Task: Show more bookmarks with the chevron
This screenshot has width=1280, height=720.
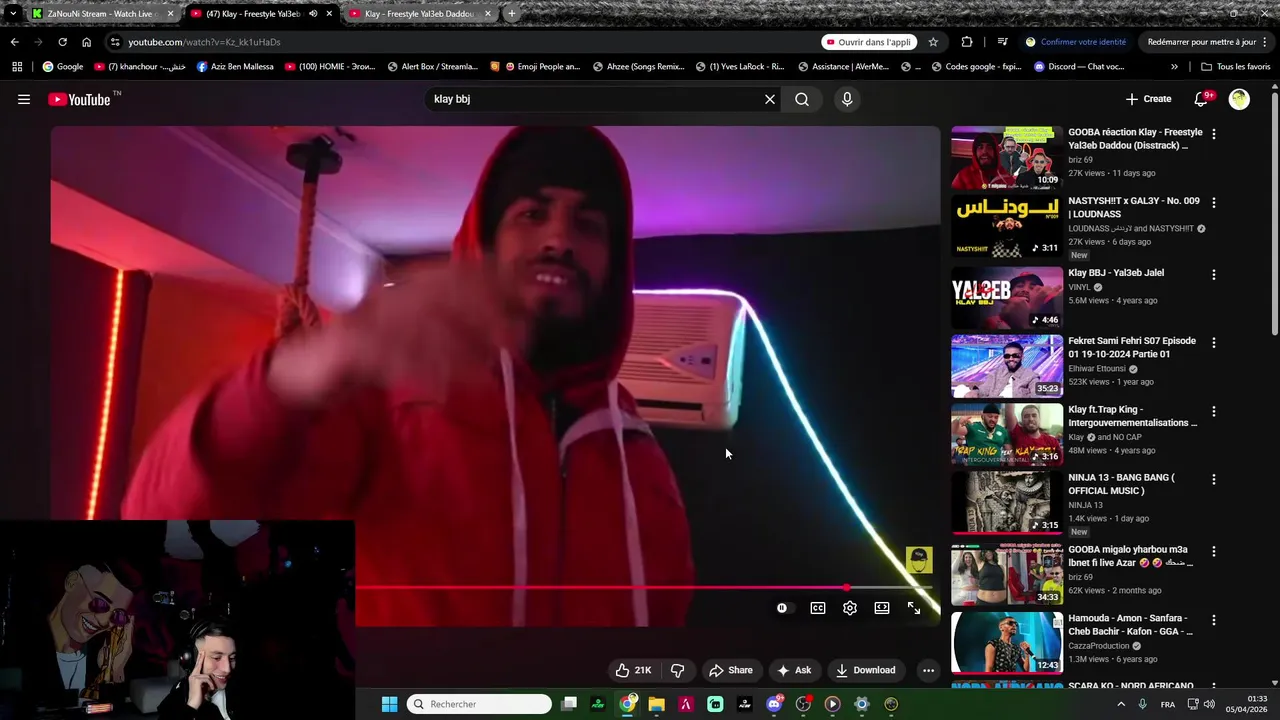Action: [x=1174, y=67]
